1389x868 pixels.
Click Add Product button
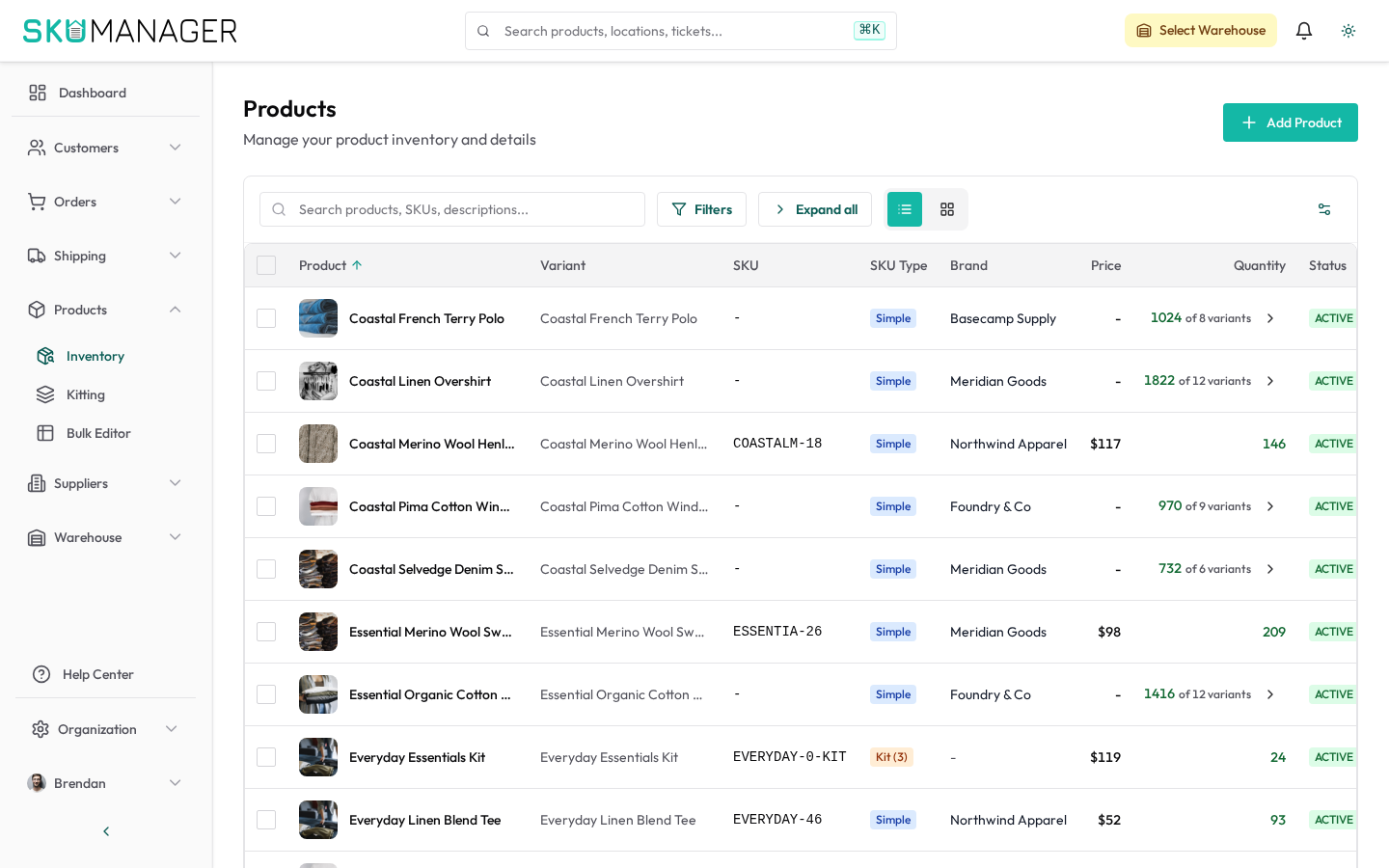coord(1291,122)
